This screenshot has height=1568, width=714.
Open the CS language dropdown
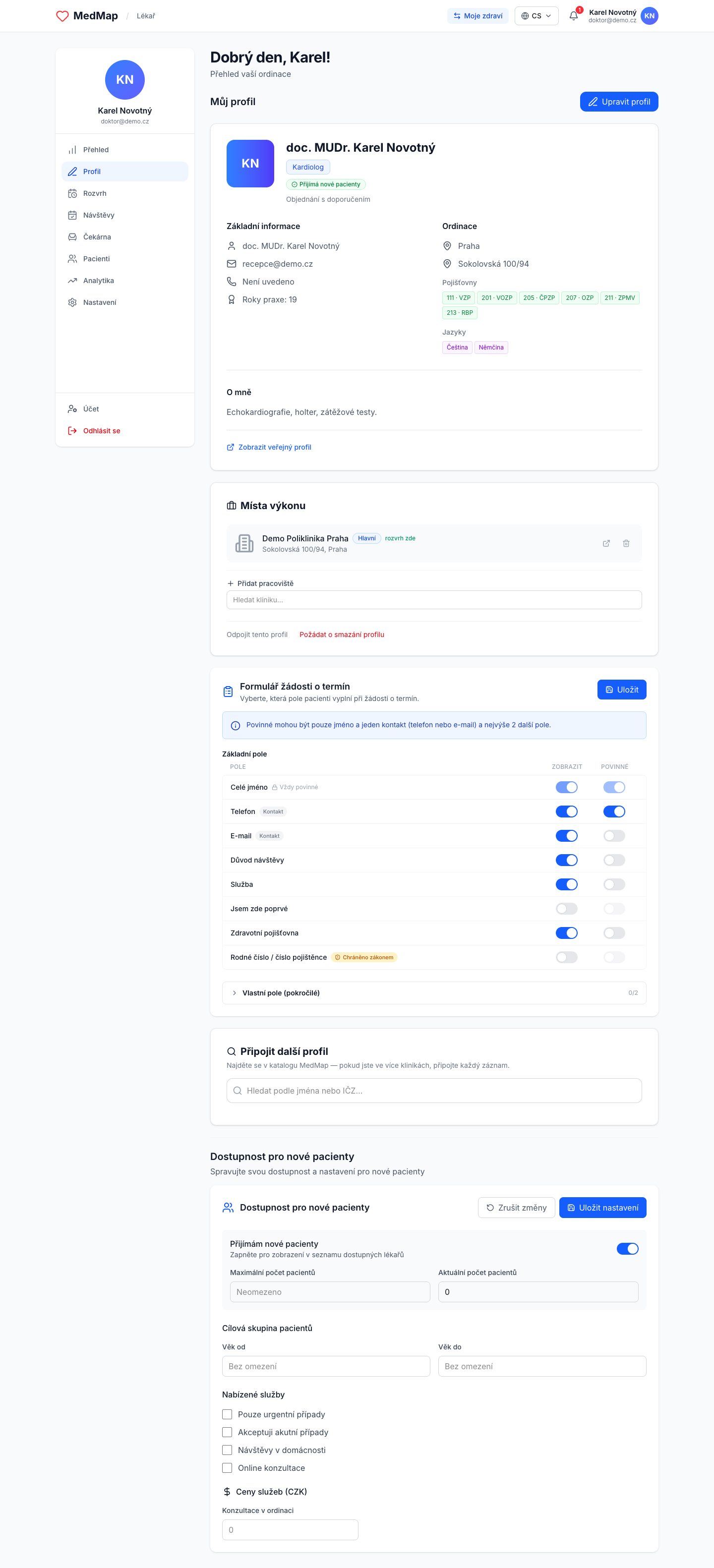[536, 16]
